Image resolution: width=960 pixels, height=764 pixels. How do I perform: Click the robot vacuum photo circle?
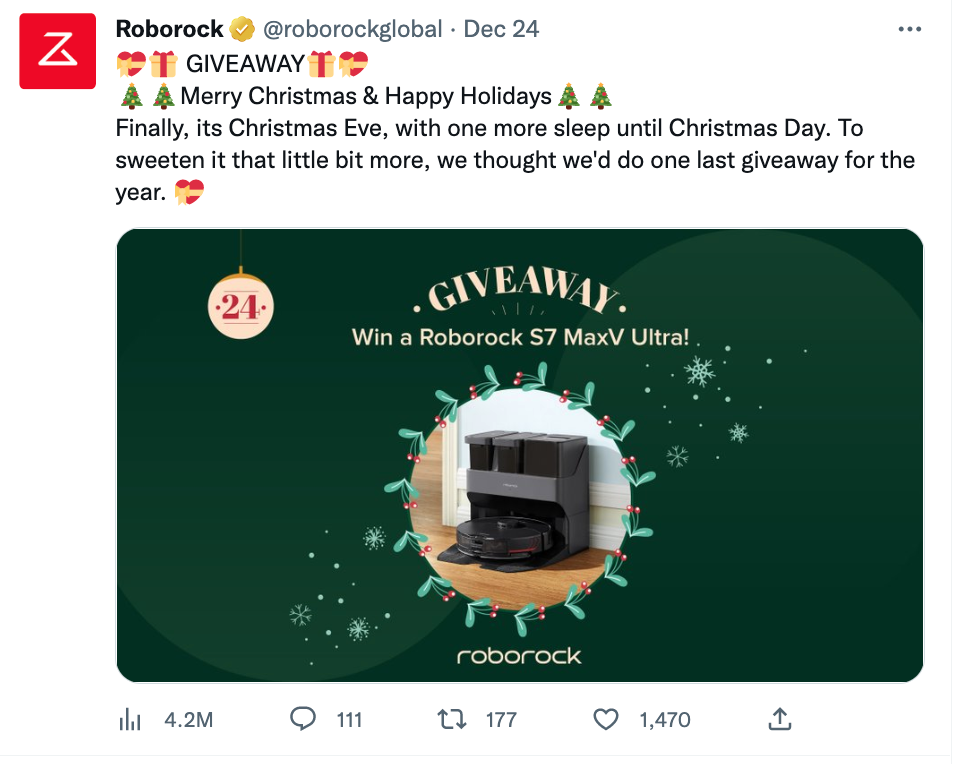(x=520, y=499)
